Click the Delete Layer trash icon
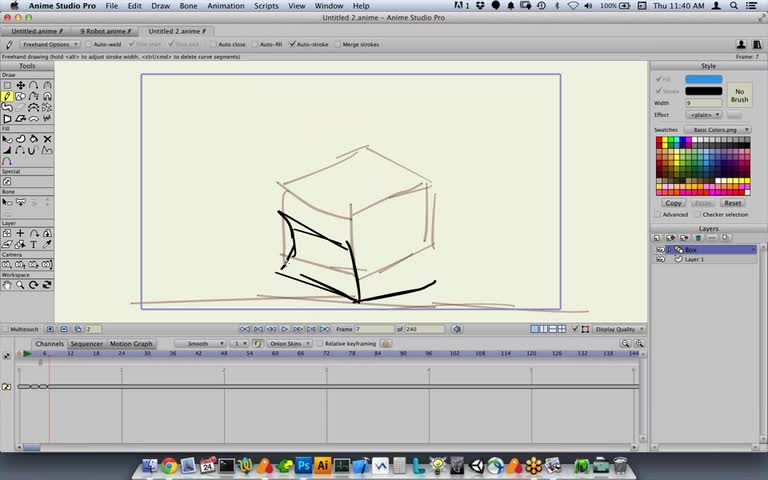The height and width of the screenshot is (480, 768). [x=698, y=238]
